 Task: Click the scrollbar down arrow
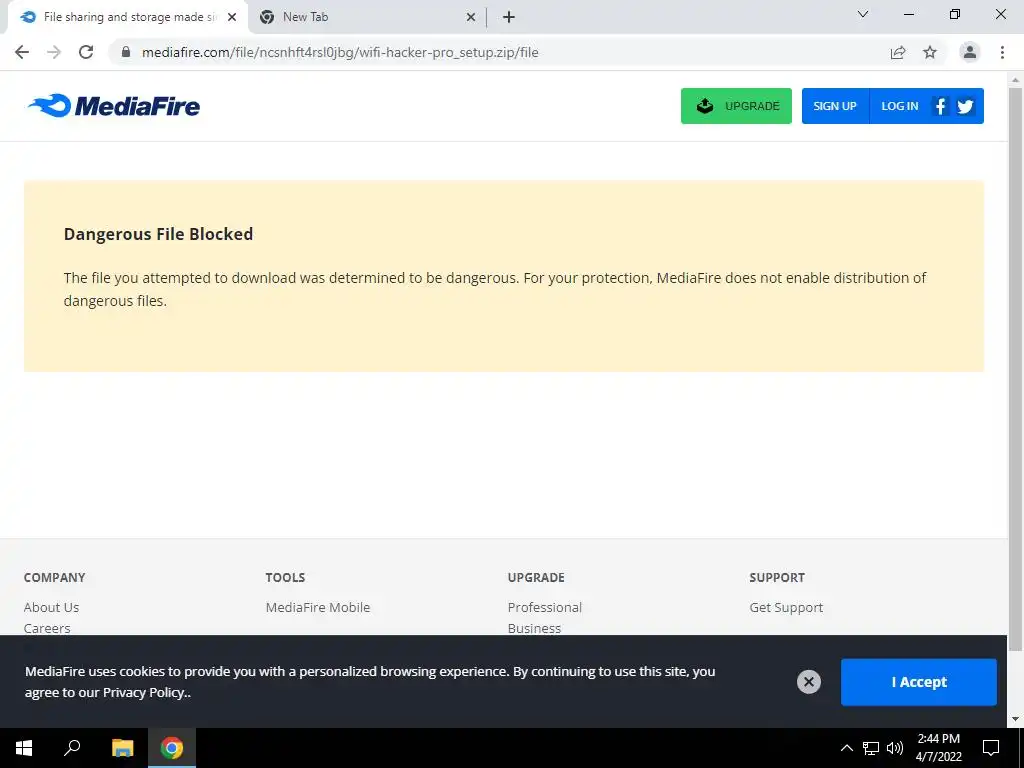coord(1015,720)
